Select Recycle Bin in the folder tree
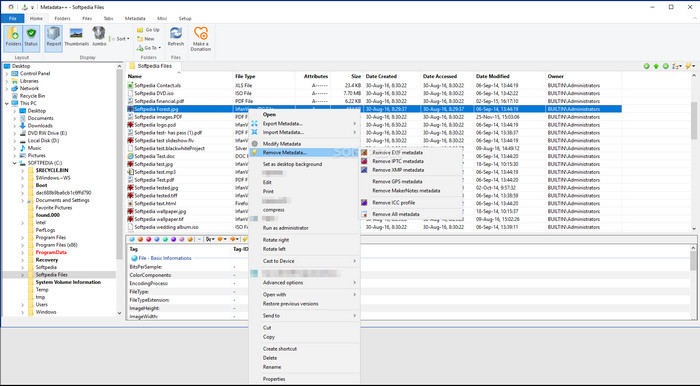This screenshot has height=386, width=700. click(x=32, y=96)
